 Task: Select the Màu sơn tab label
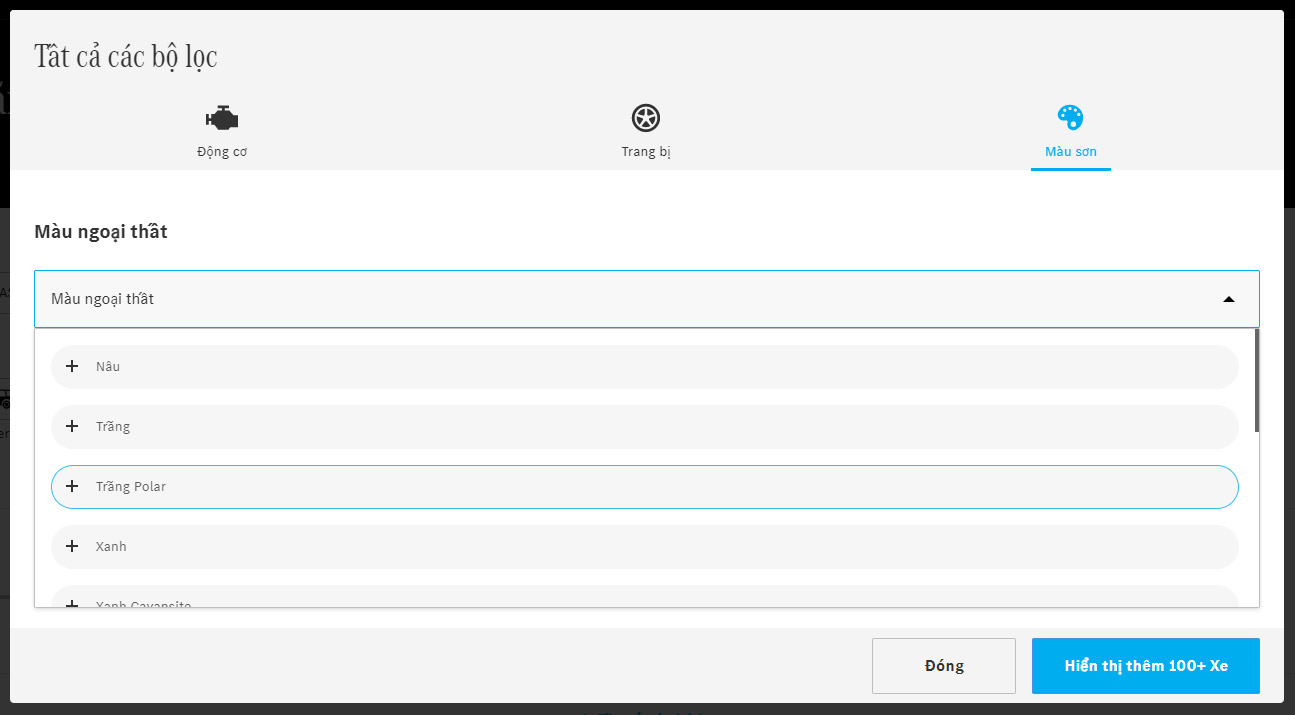[1070, 152]
